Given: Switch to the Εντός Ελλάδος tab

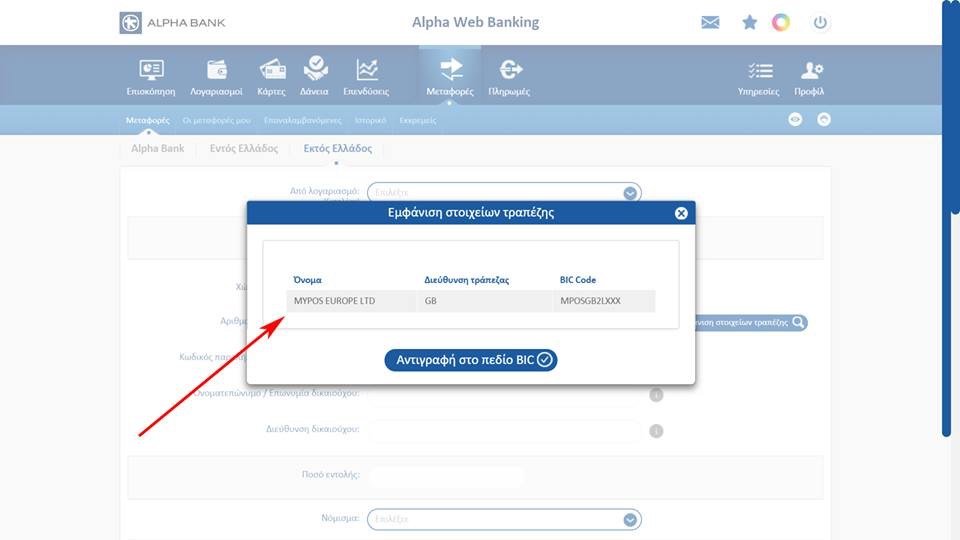Looking at the screenshot, I should [244, 148].
